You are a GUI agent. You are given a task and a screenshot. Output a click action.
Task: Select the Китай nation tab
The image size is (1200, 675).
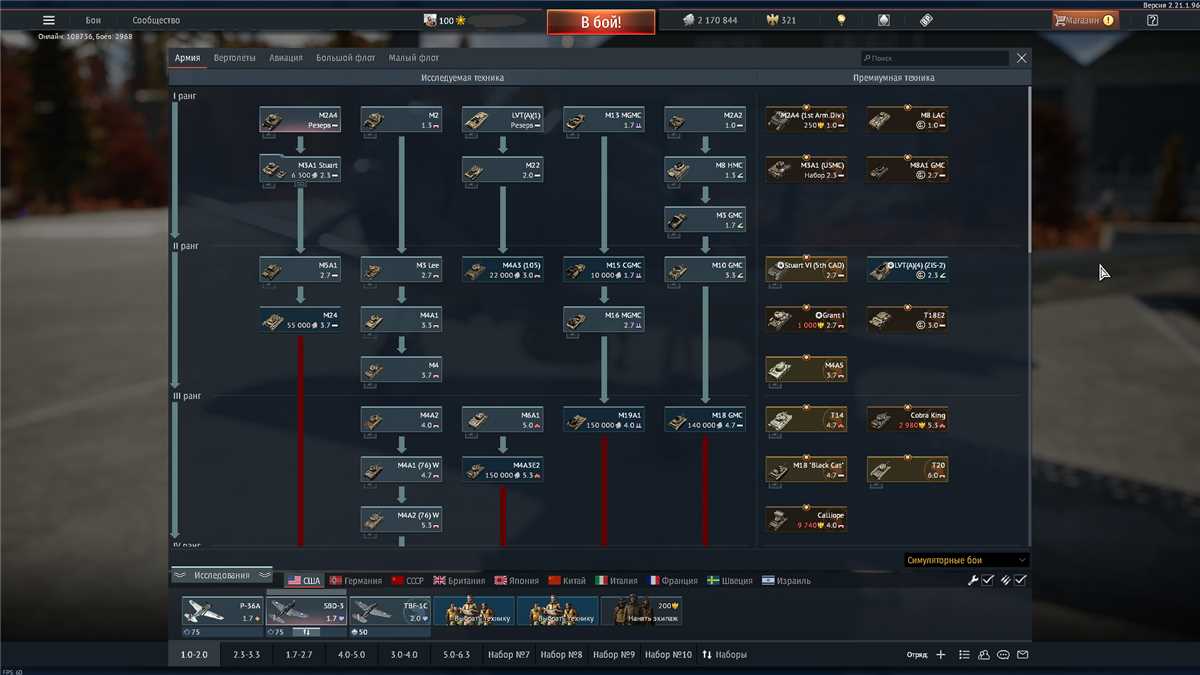point(568,581)
